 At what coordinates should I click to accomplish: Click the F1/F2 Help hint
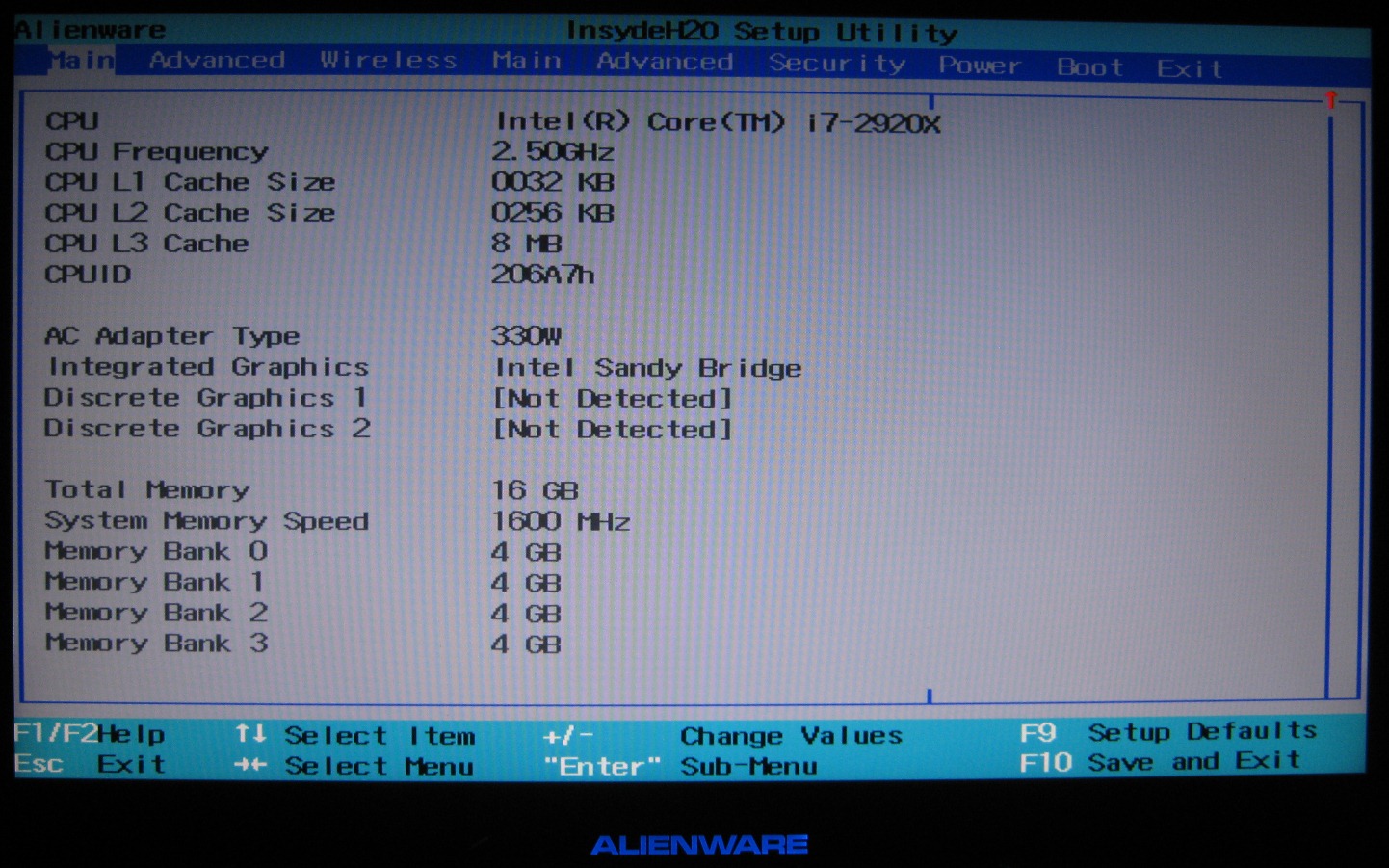[90, 734]
